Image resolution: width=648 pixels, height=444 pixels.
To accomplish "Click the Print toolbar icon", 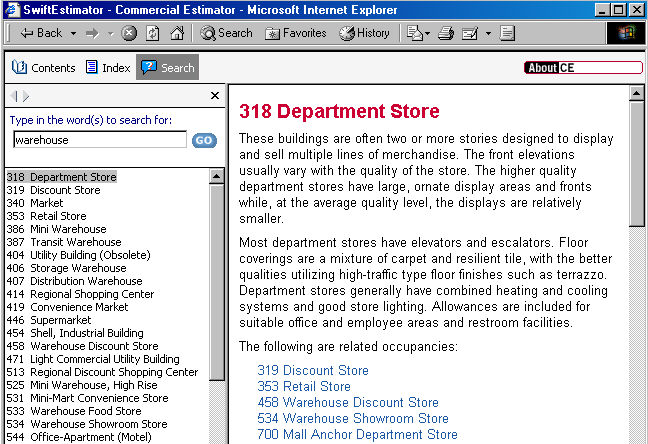I will coord(446,33).
